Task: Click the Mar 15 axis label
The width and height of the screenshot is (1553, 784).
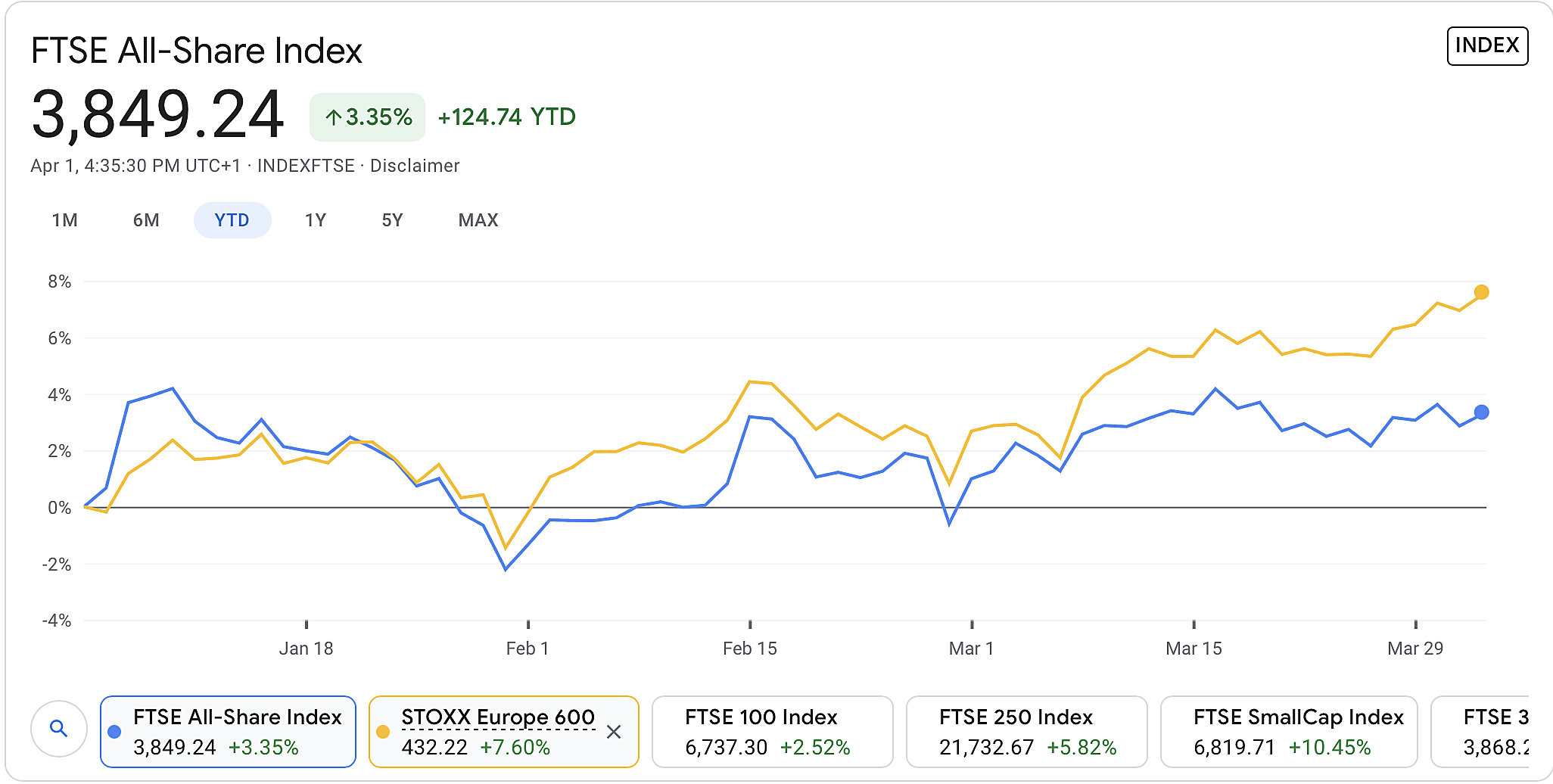Action: point(1194,649)
